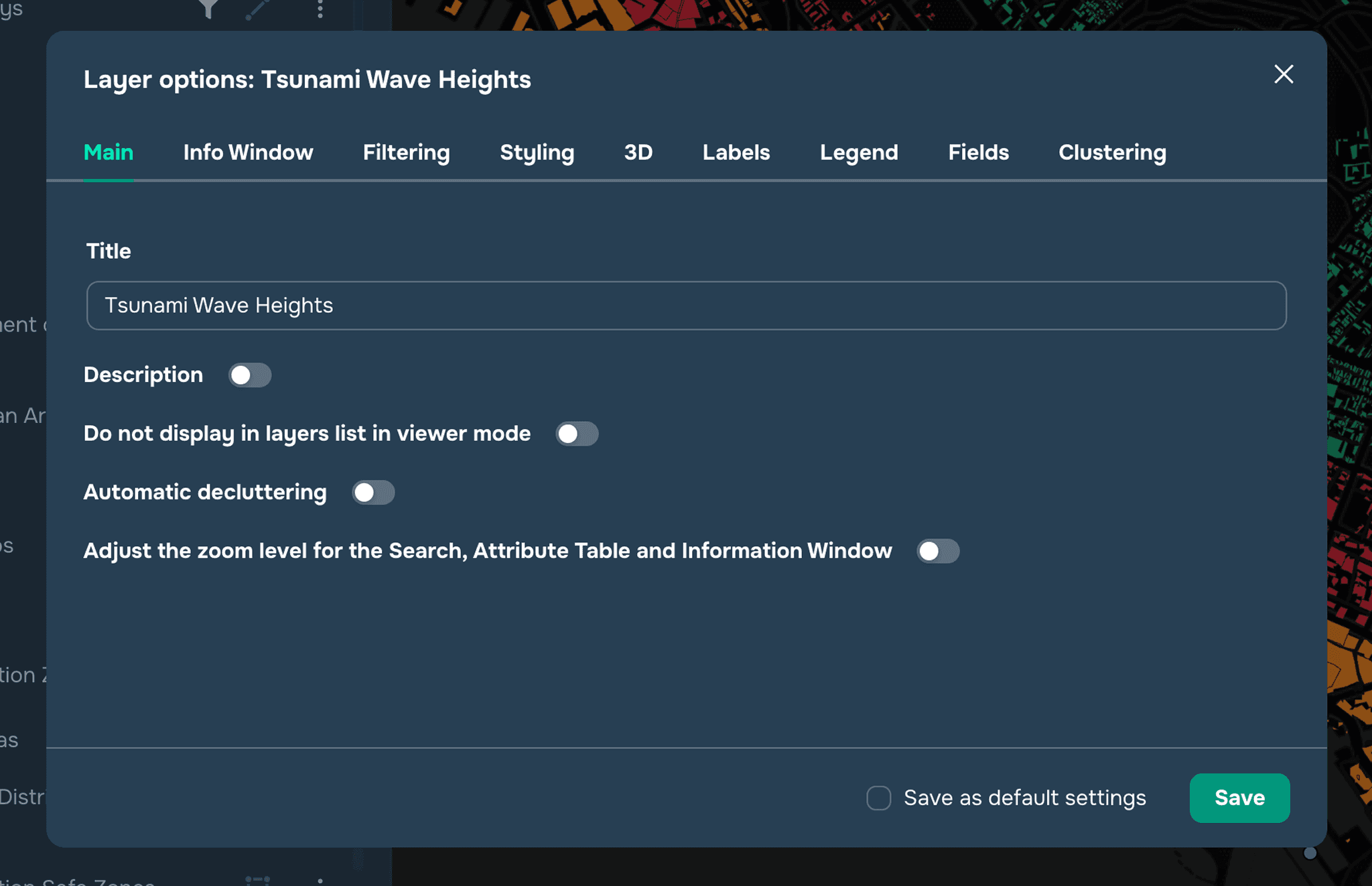1372x886 pixels.
Task: Open the Labels tab
Action: (x=736, y=153)
